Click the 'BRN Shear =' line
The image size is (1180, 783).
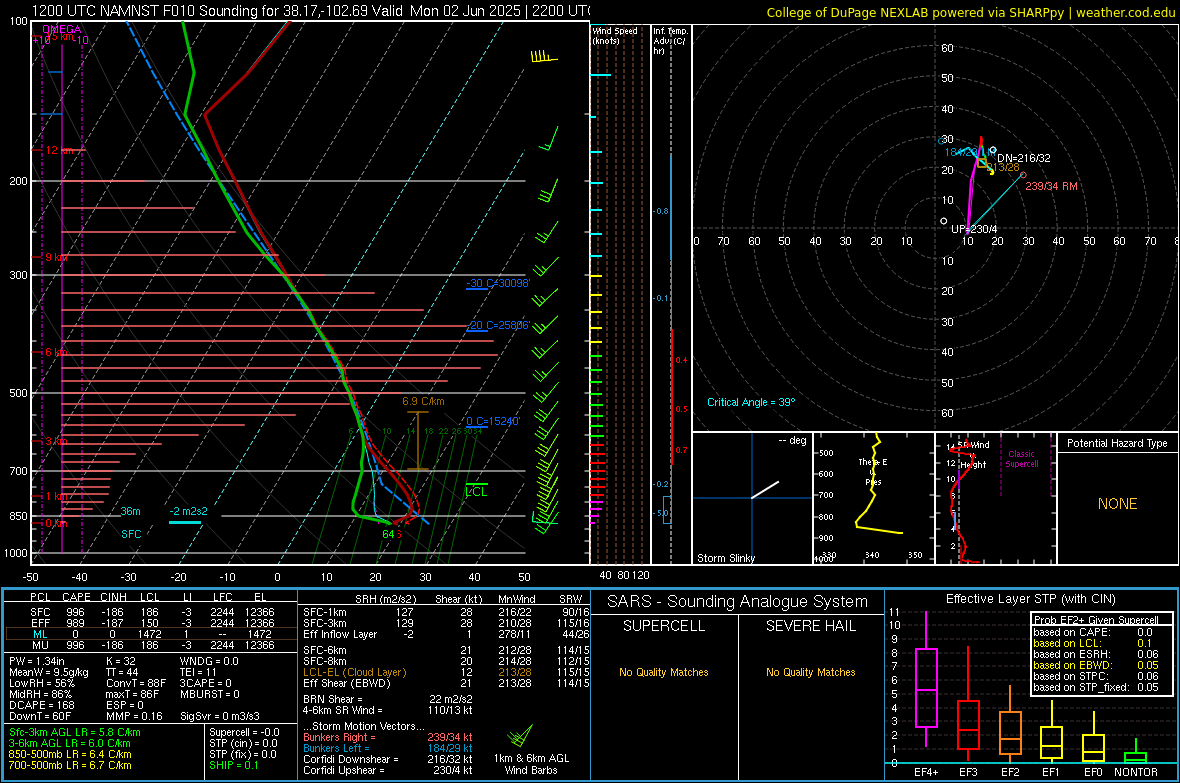pyautogui.click(x=388, y=699)
